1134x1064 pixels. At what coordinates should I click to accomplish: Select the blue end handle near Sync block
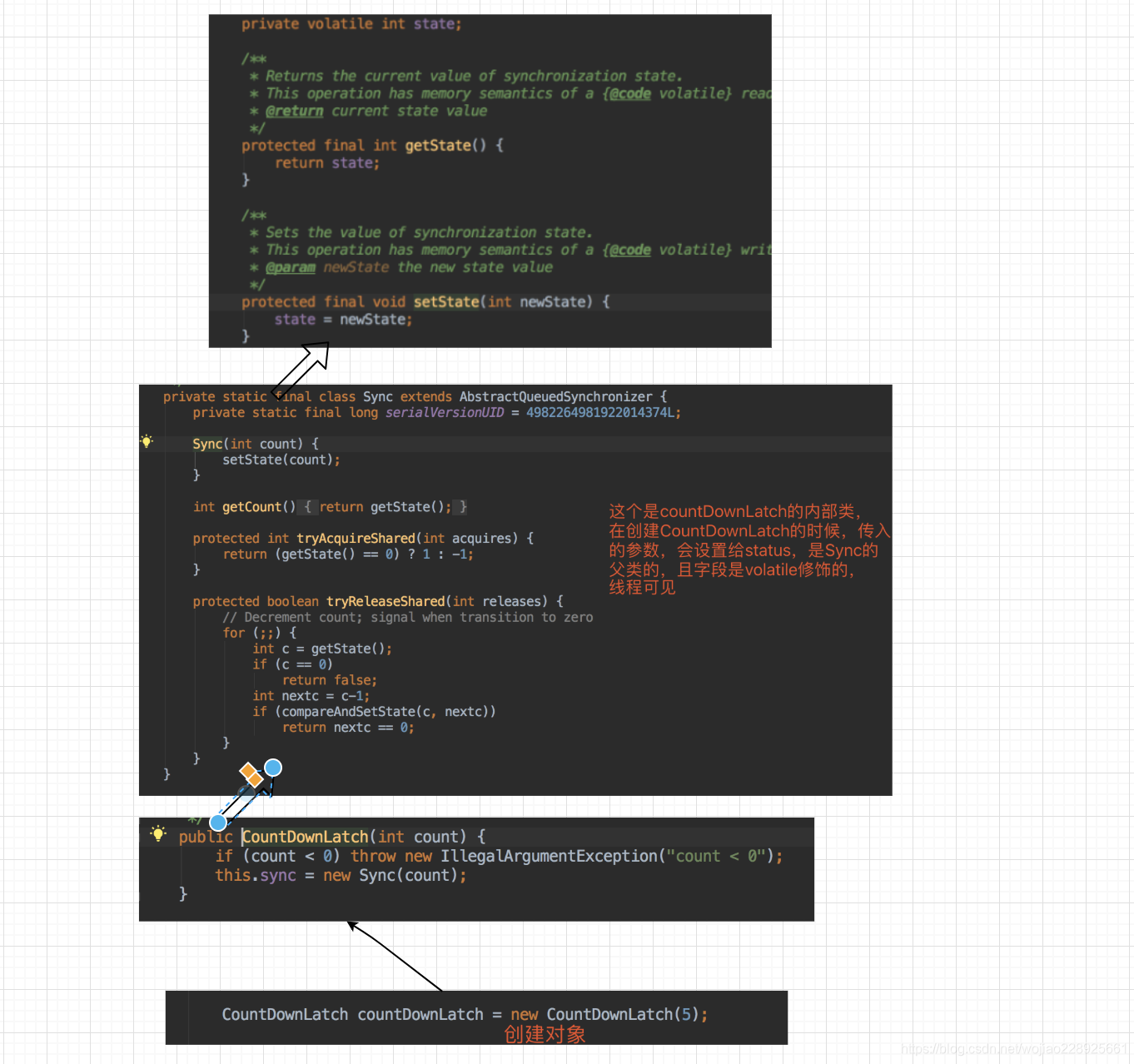(273, 768)
